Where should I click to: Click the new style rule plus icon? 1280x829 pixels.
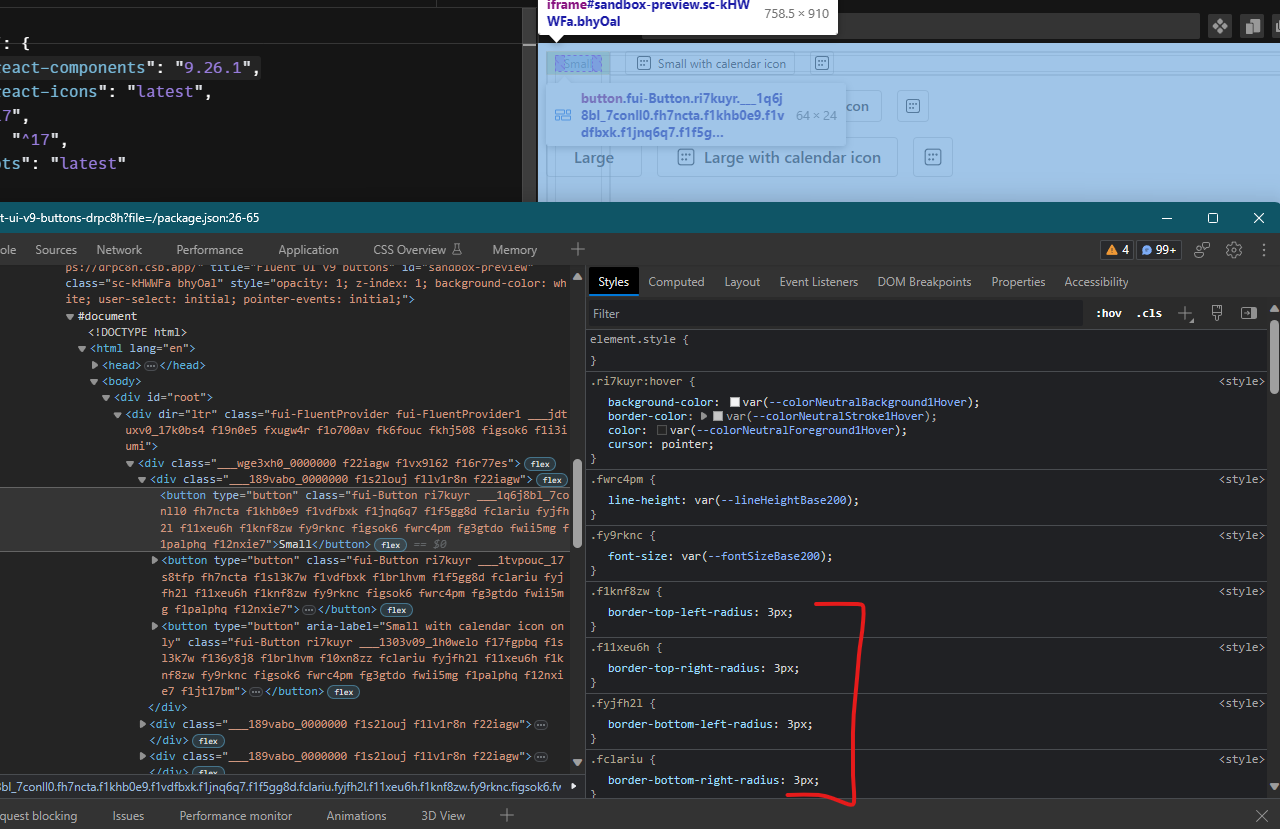pos(1186,313)
